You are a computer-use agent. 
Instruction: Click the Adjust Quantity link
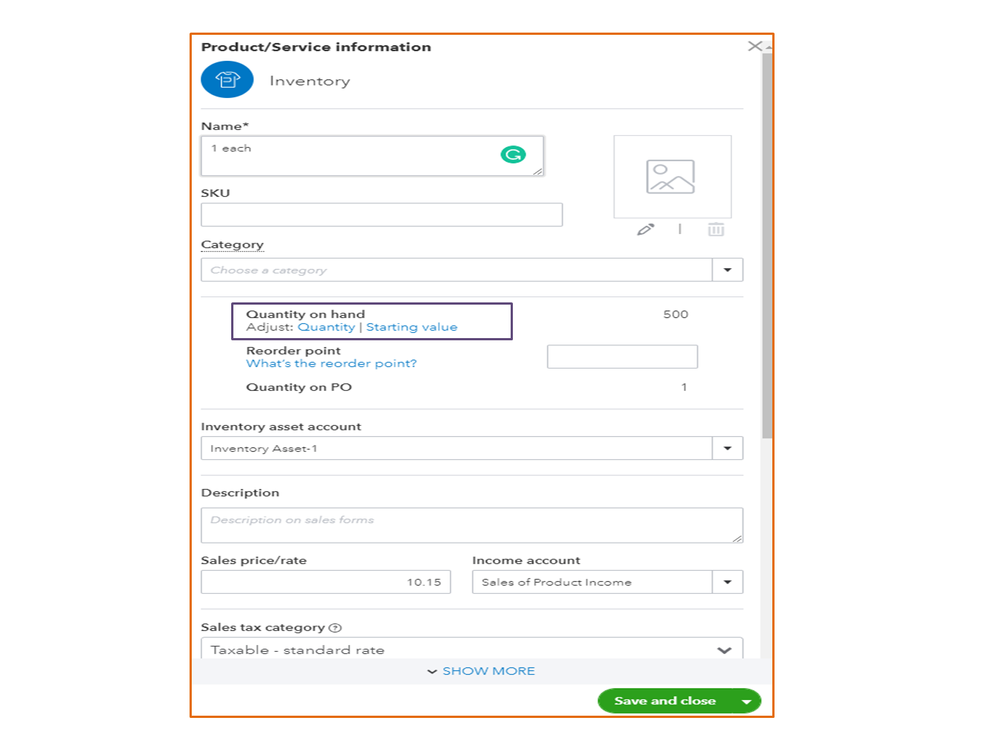(x=326, y=327)
